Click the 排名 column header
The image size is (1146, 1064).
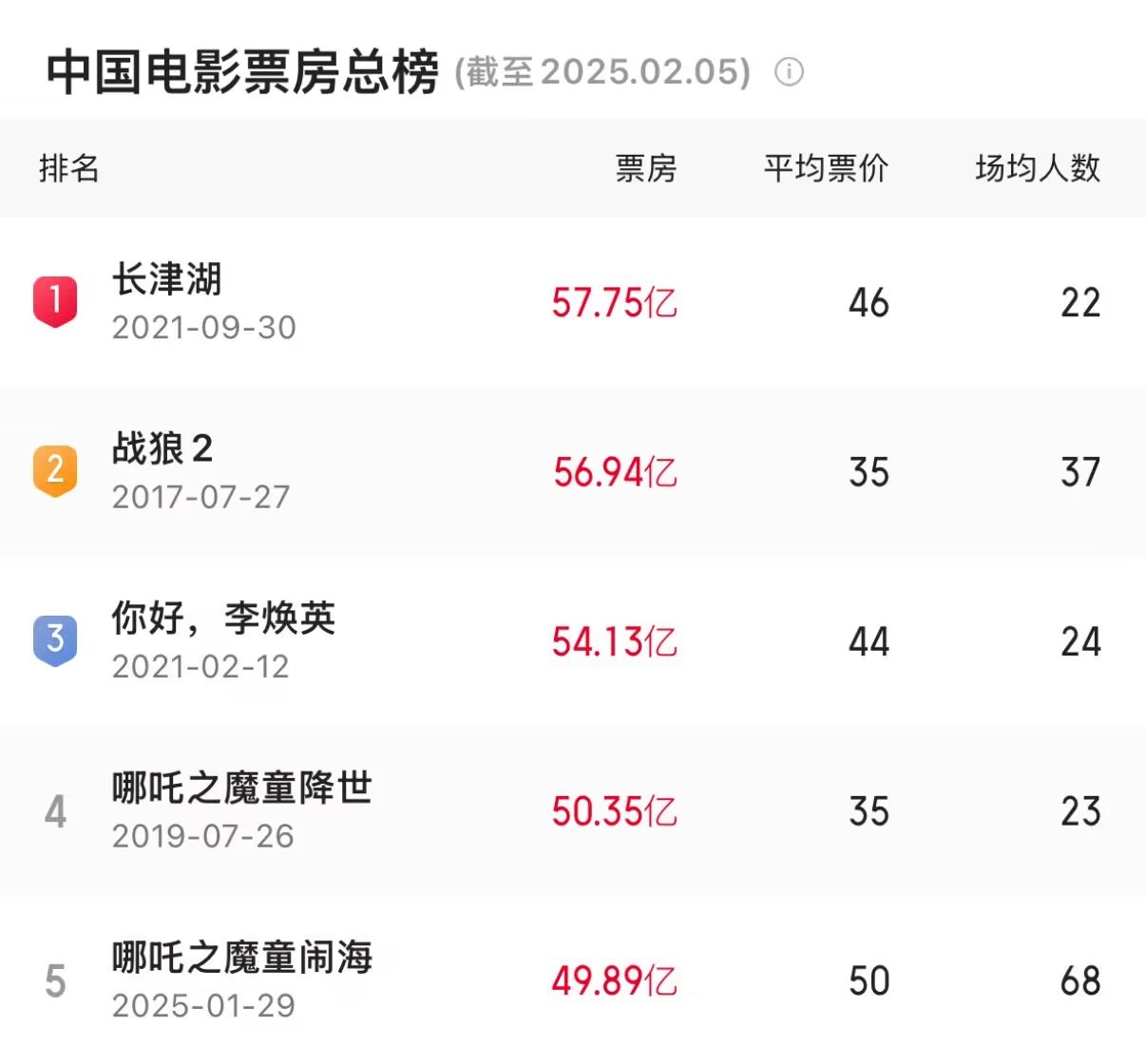[x=68, y=169]
